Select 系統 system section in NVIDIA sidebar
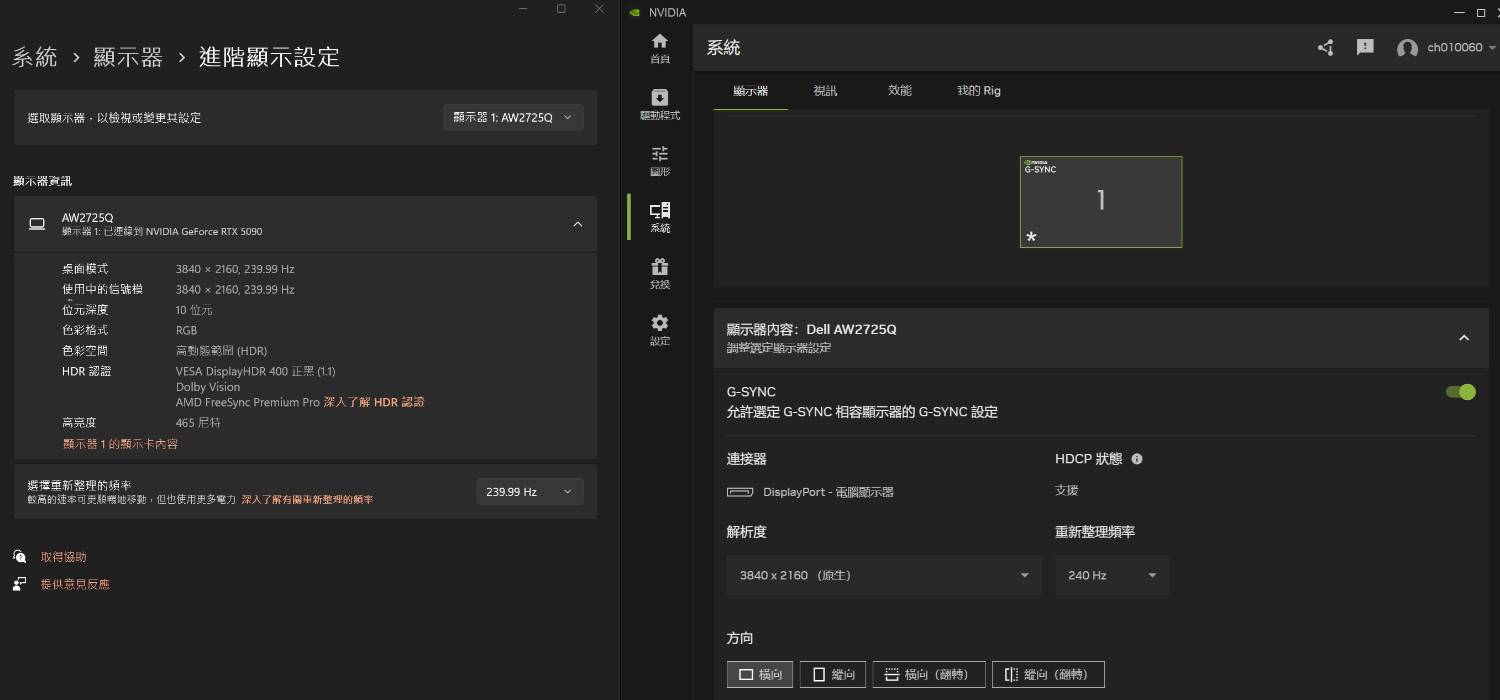Screen dimensions: 1500x700 point(660,217)
